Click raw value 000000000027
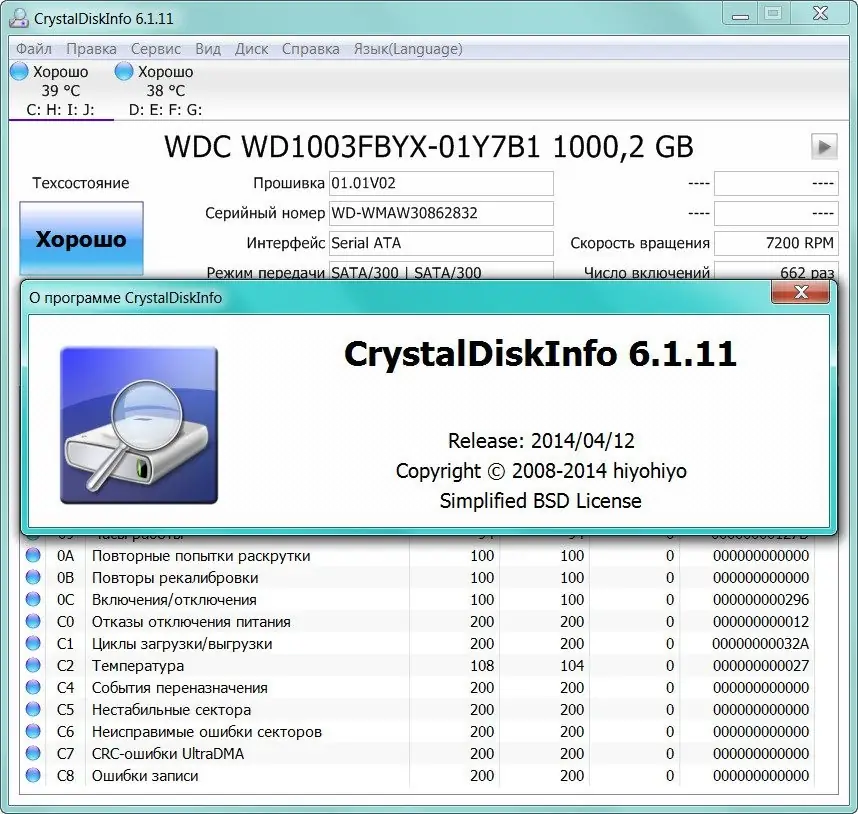 [x=761, y=666]
